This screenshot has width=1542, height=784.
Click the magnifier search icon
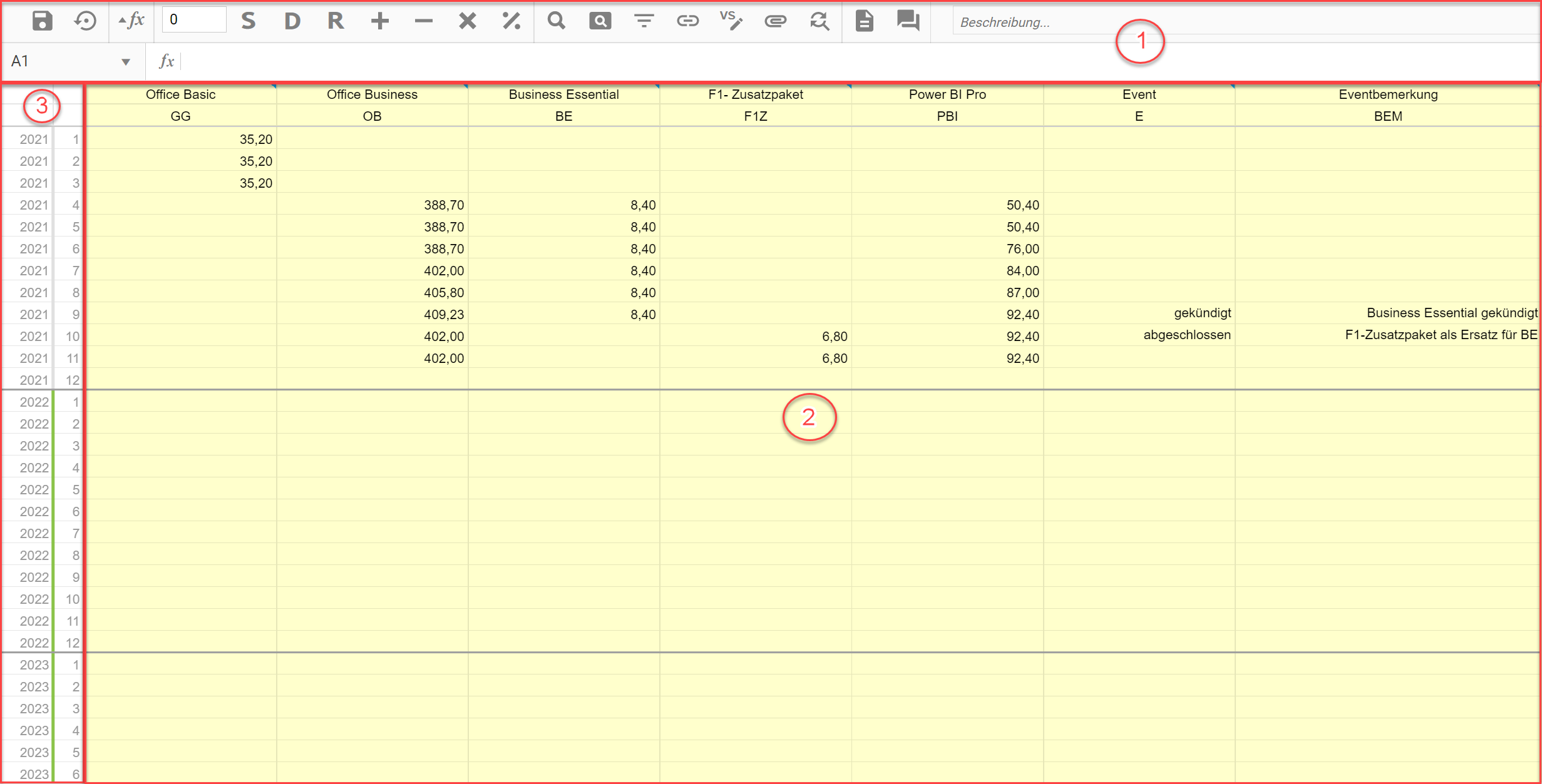[556, 21]
